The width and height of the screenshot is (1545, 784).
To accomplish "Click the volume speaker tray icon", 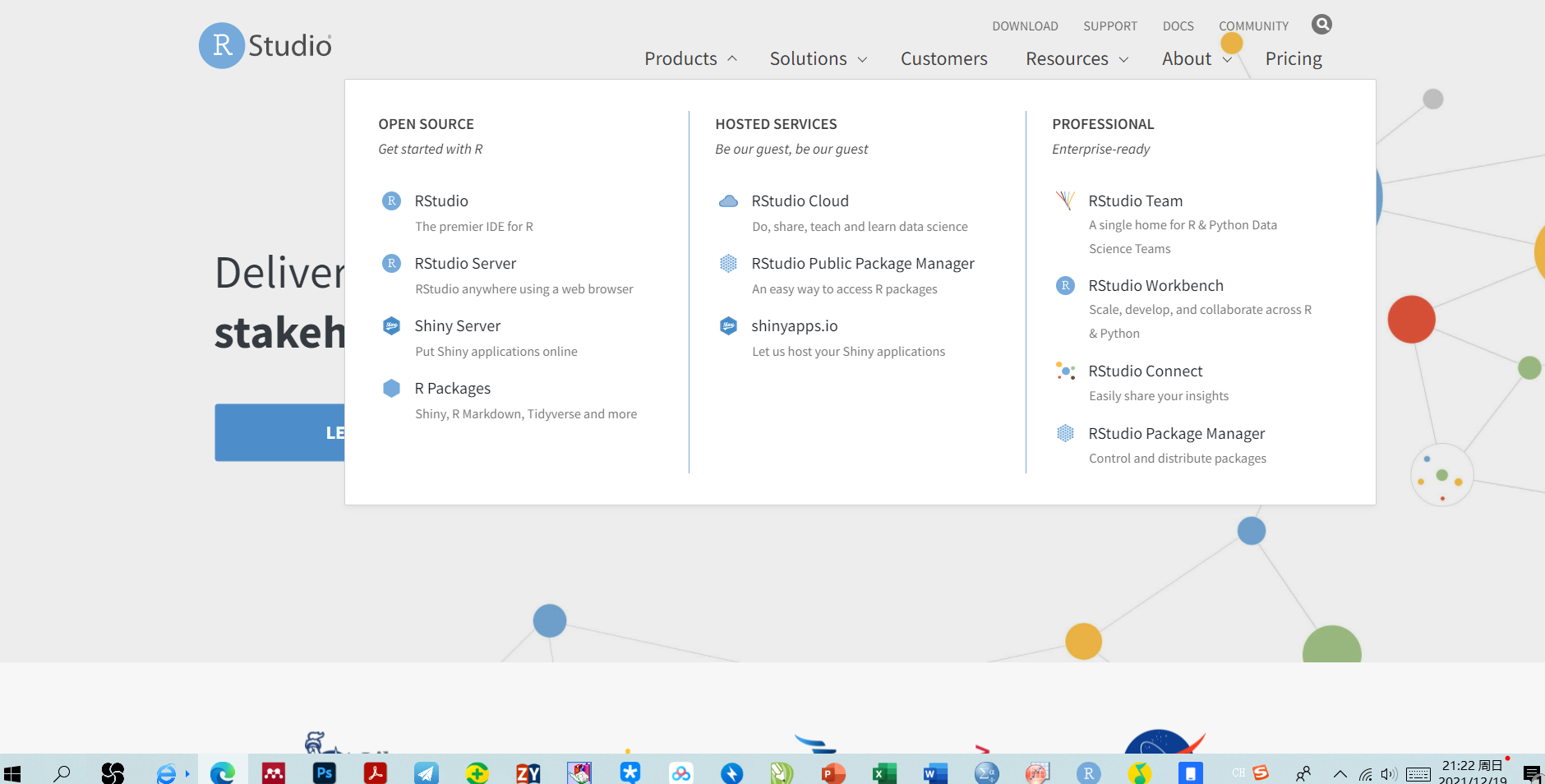I will [1389, 773].
